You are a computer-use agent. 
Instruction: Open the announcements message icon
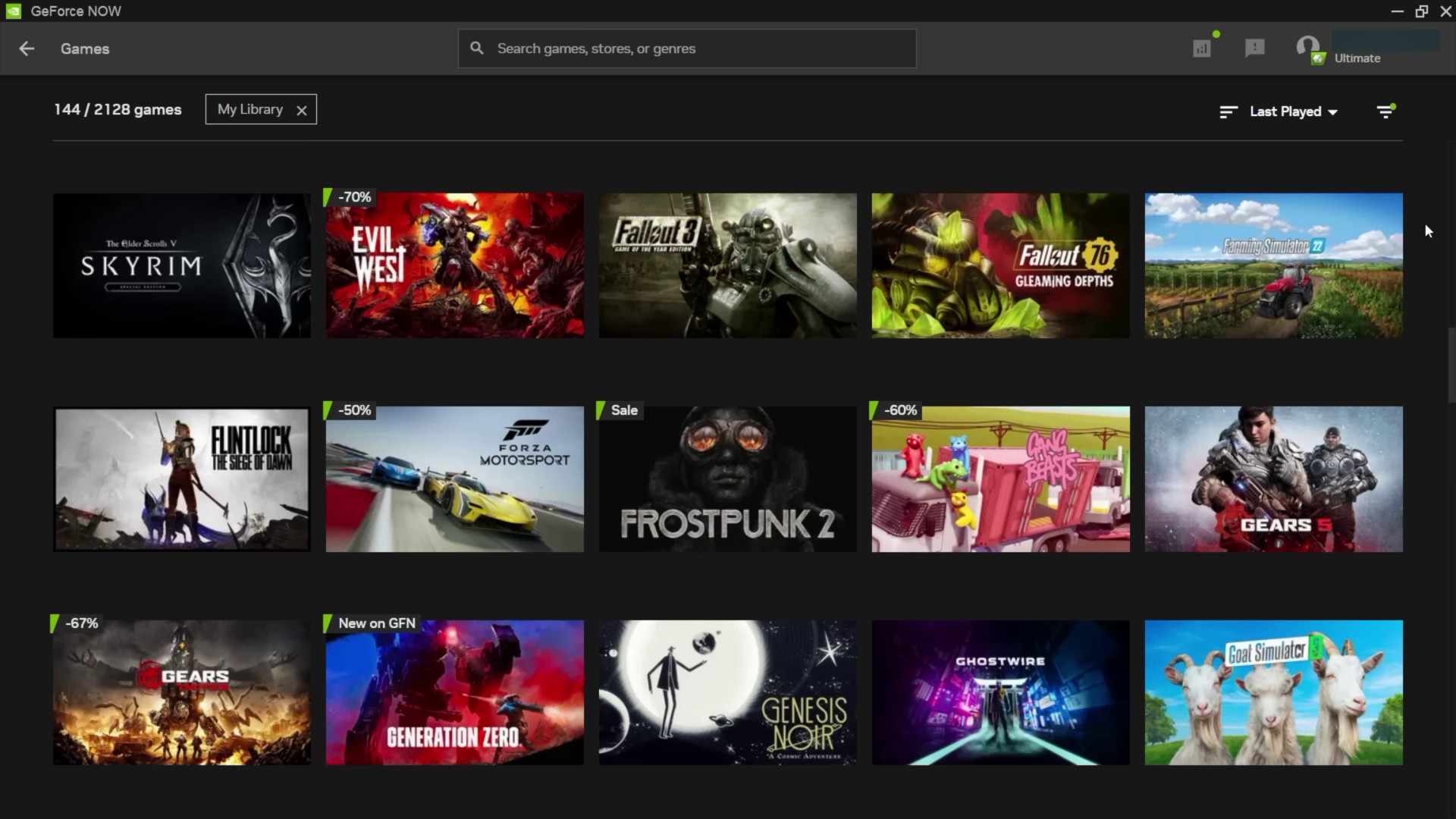pyautogui.click(x=1254, y=47)
